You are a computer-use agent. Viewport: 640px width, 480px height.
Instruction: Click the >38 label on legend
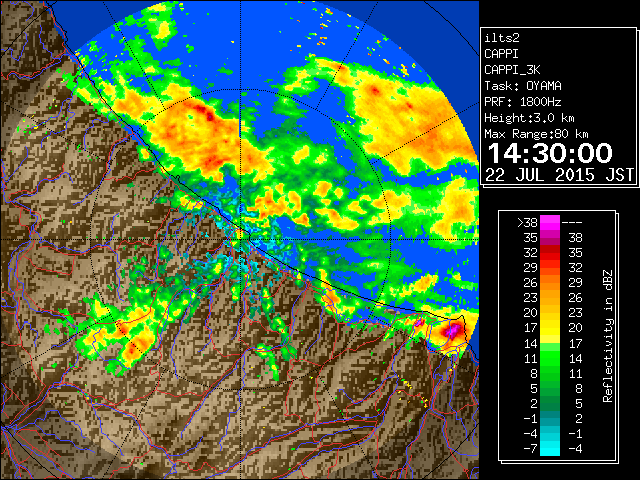[527, 223]
